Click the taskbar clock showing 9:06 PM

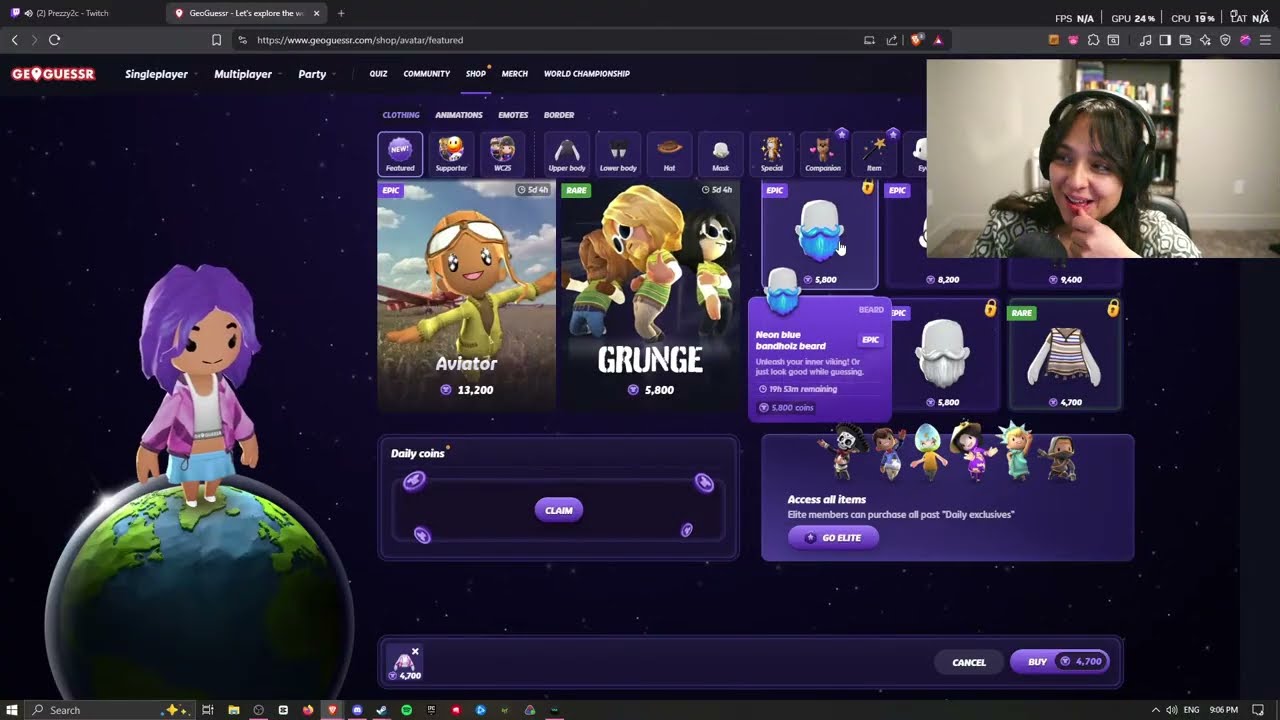coord(1223,710)
